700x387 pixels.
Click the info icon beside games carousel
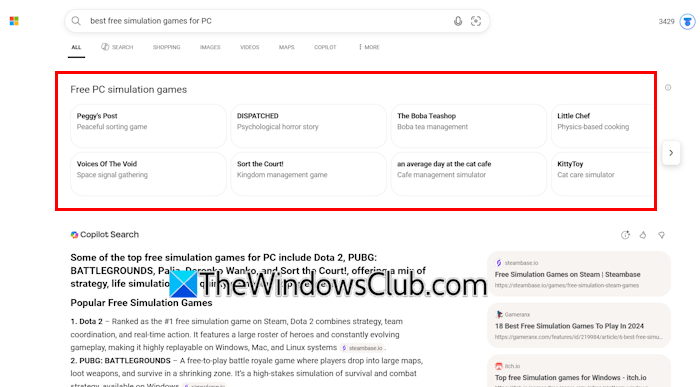(x=668, y=87)
